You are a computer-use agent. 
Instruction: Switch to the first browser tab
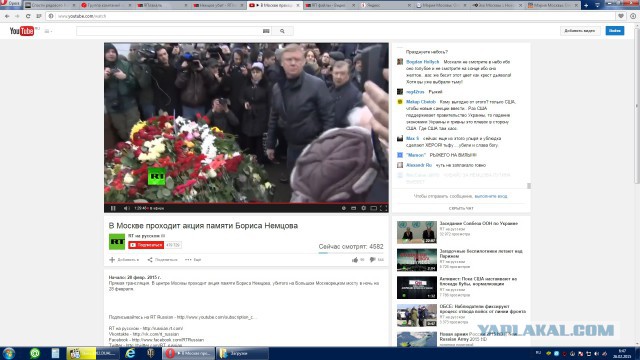click(50, 5)
